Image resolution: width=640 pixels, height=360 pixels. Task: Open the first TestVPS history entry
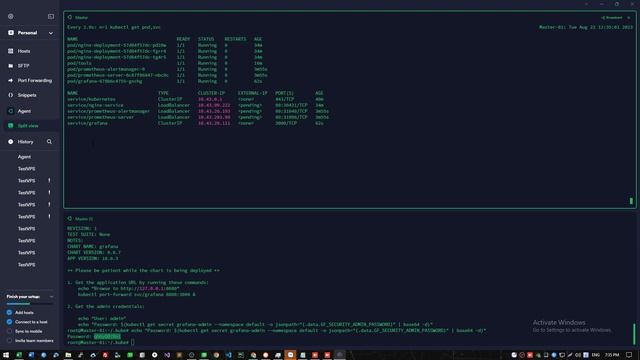click(27, 169)
